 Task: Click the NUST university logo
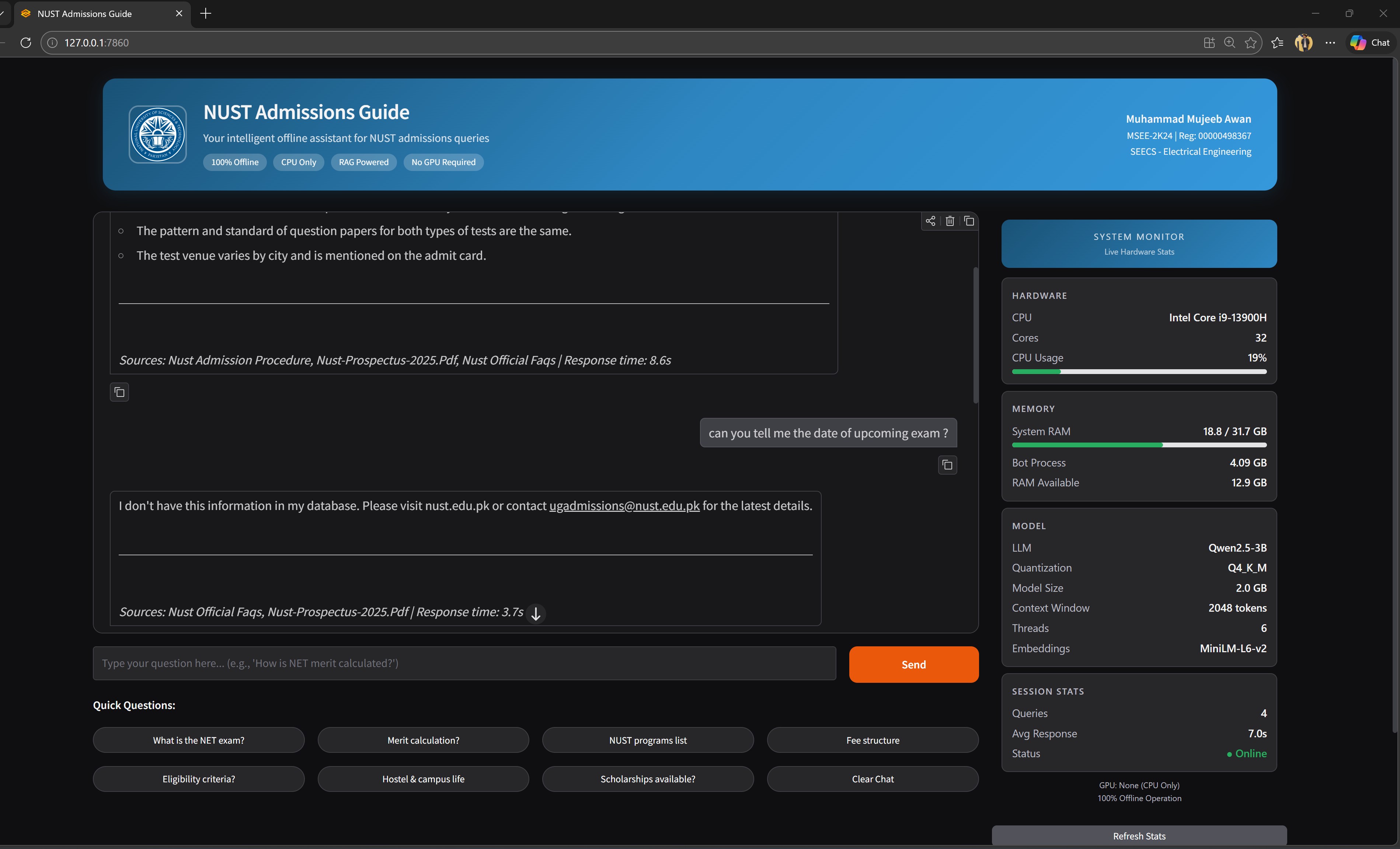point(157,134)
